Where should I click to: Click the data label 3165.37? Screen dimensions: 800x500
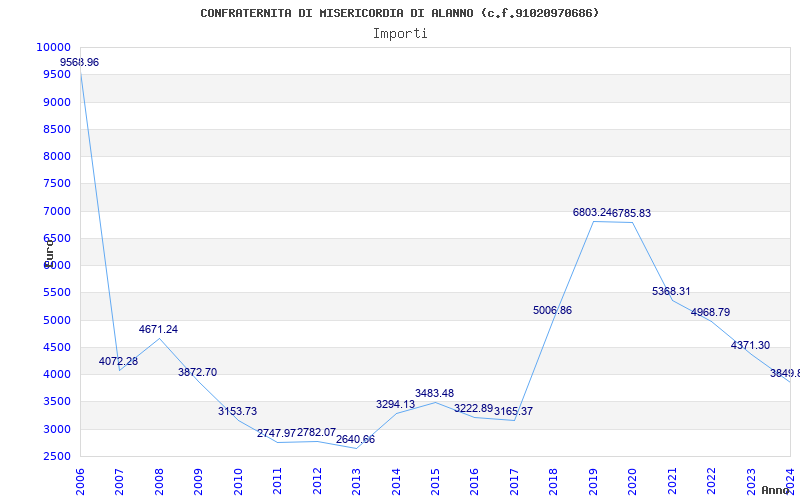point(513,411)
